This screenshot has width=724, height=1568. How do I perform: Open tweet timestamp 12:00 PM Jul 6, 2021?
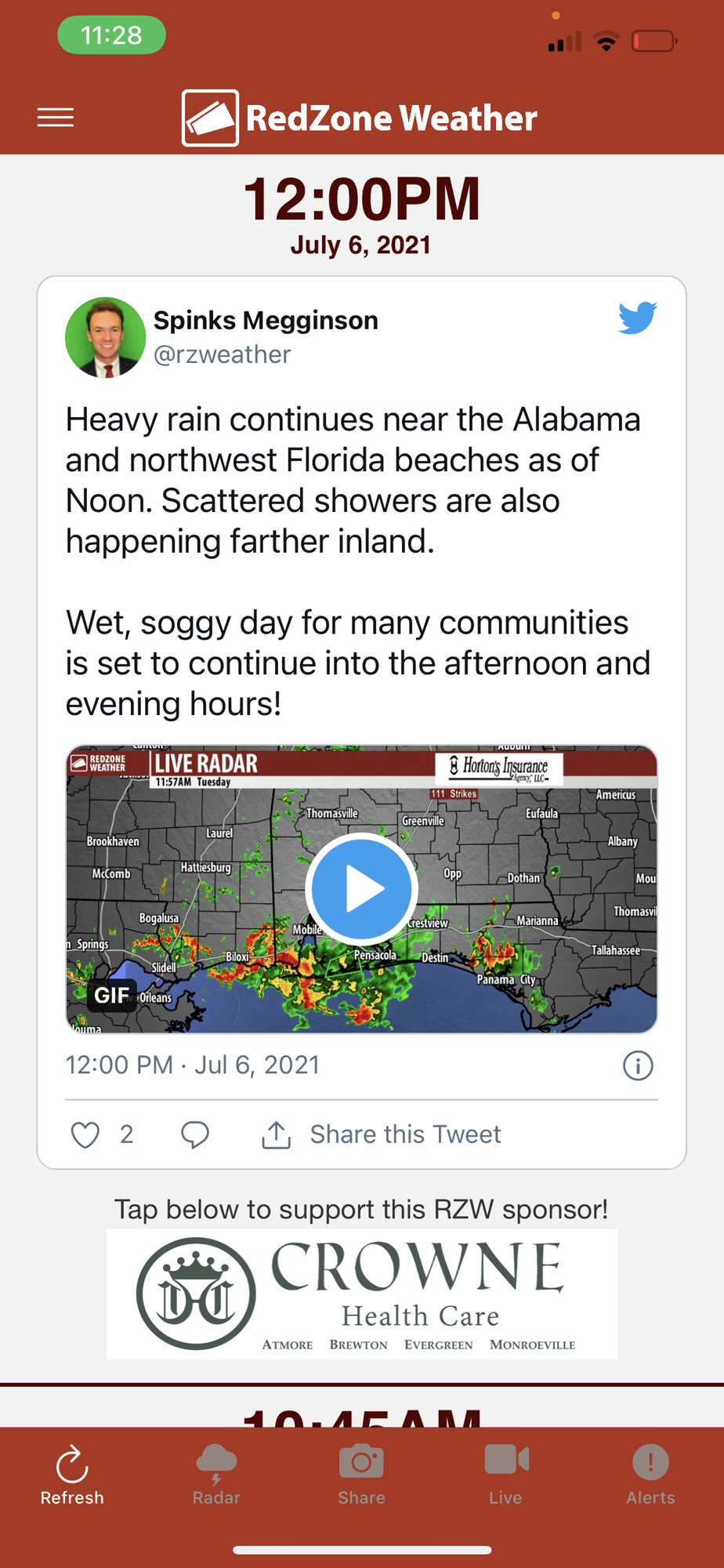pos(193,1065)
